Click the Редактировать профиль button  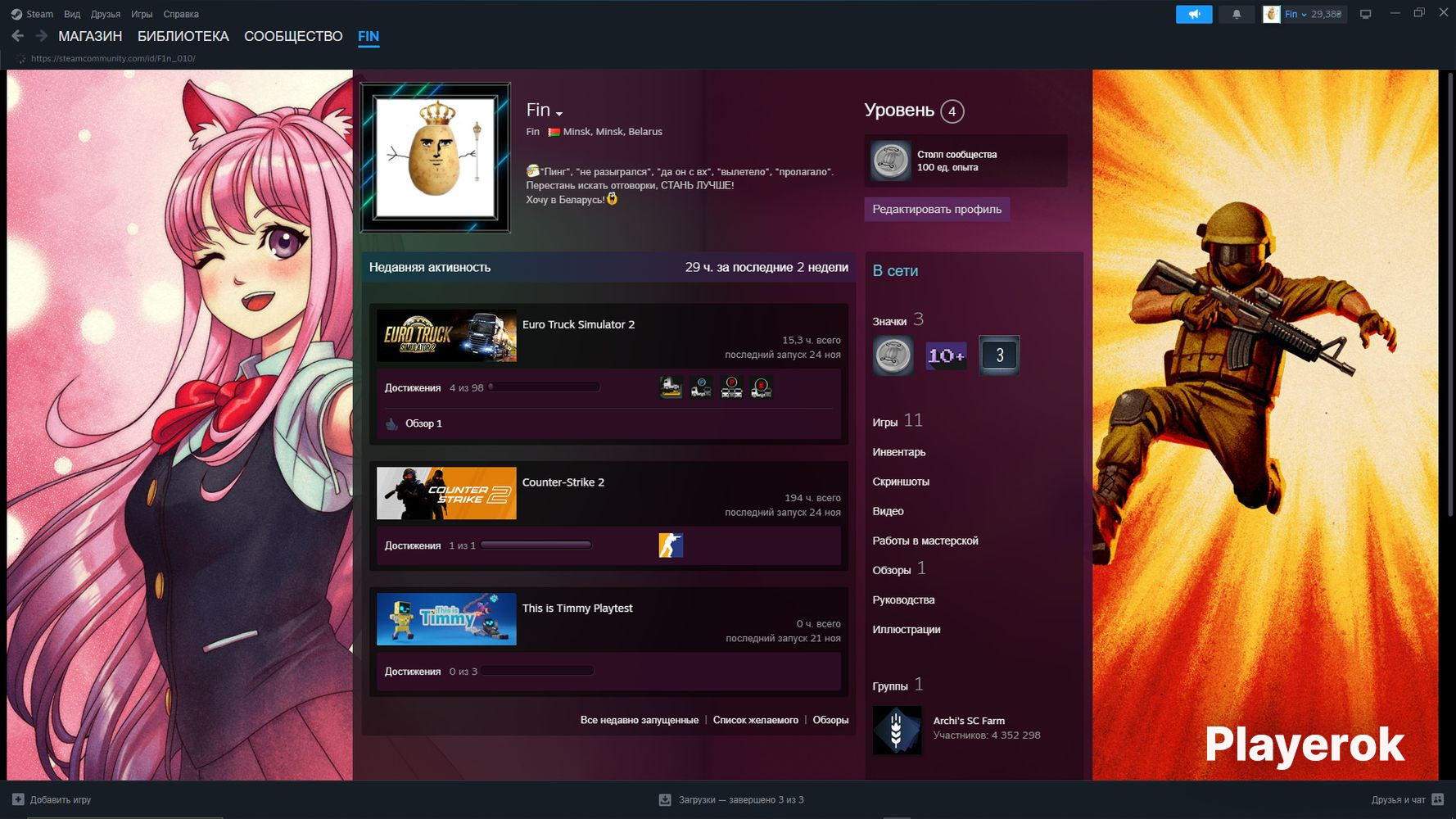point(937,209)
